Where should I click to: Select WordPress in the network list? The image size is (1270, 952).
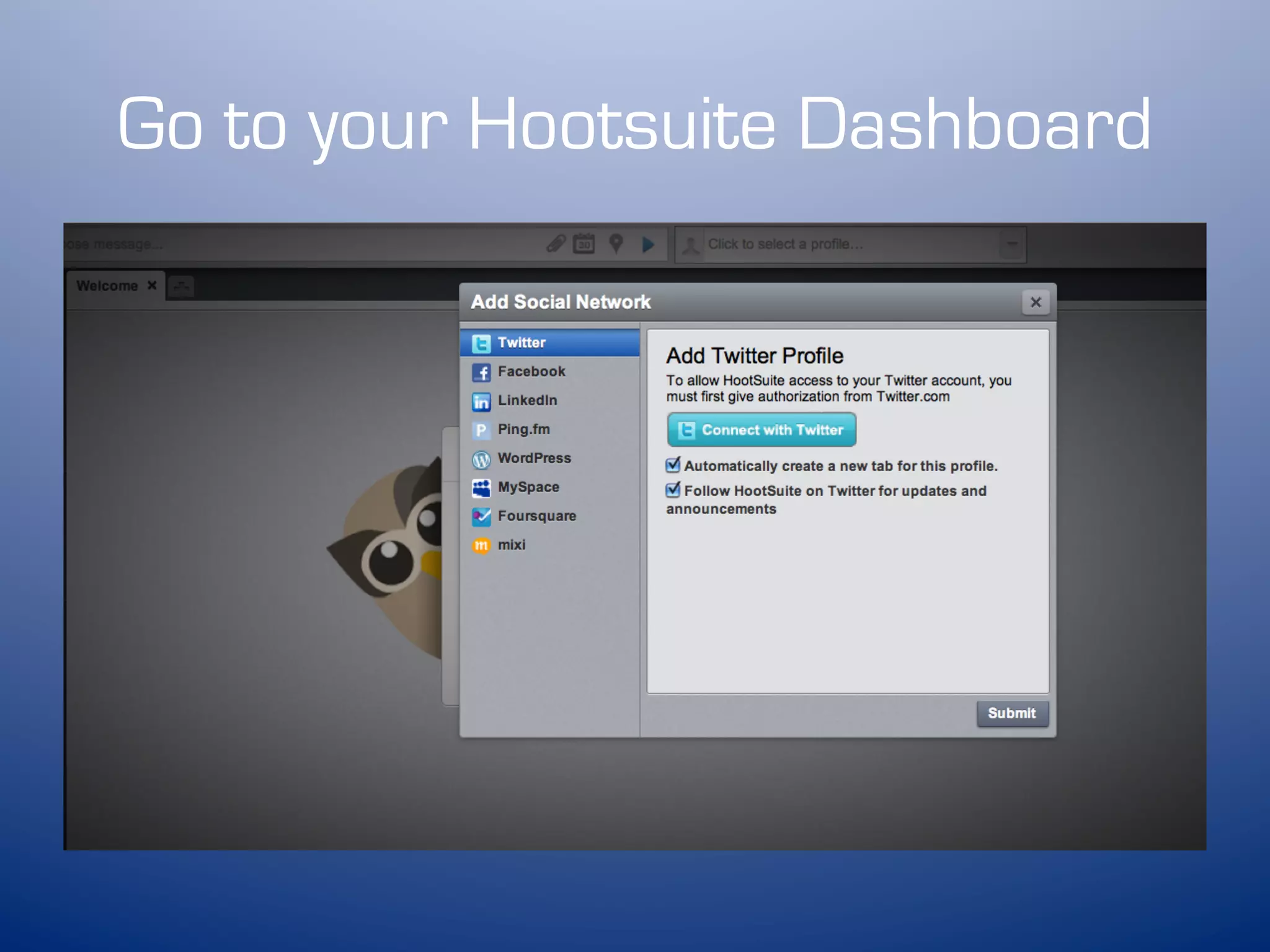[550, 459]
